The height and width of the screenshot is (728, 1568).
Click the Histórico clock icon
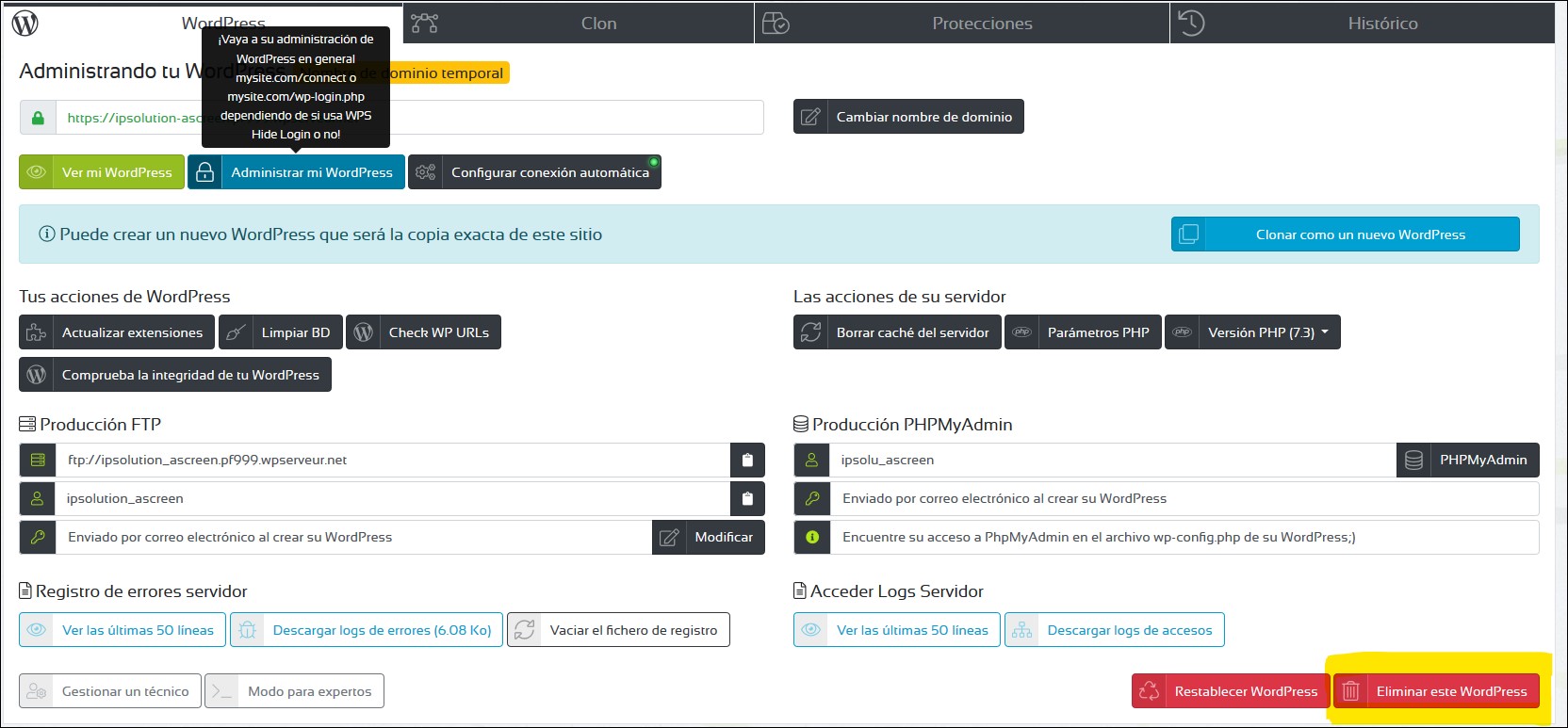(x=1191, y=23)
